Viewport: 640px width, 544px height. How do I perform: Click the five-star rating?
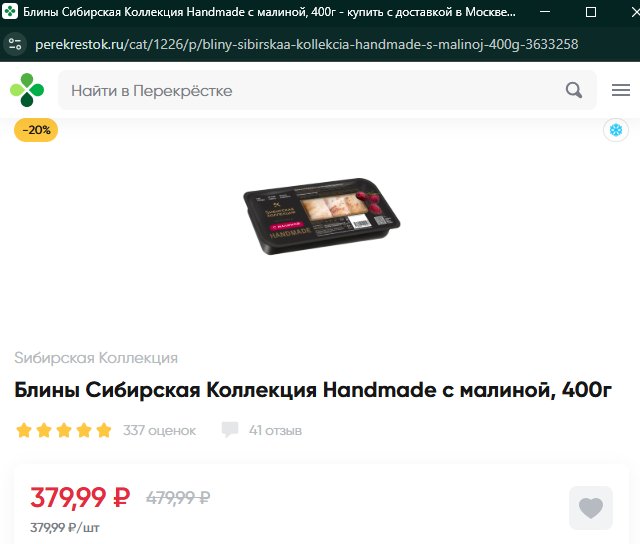click(64, 430)
